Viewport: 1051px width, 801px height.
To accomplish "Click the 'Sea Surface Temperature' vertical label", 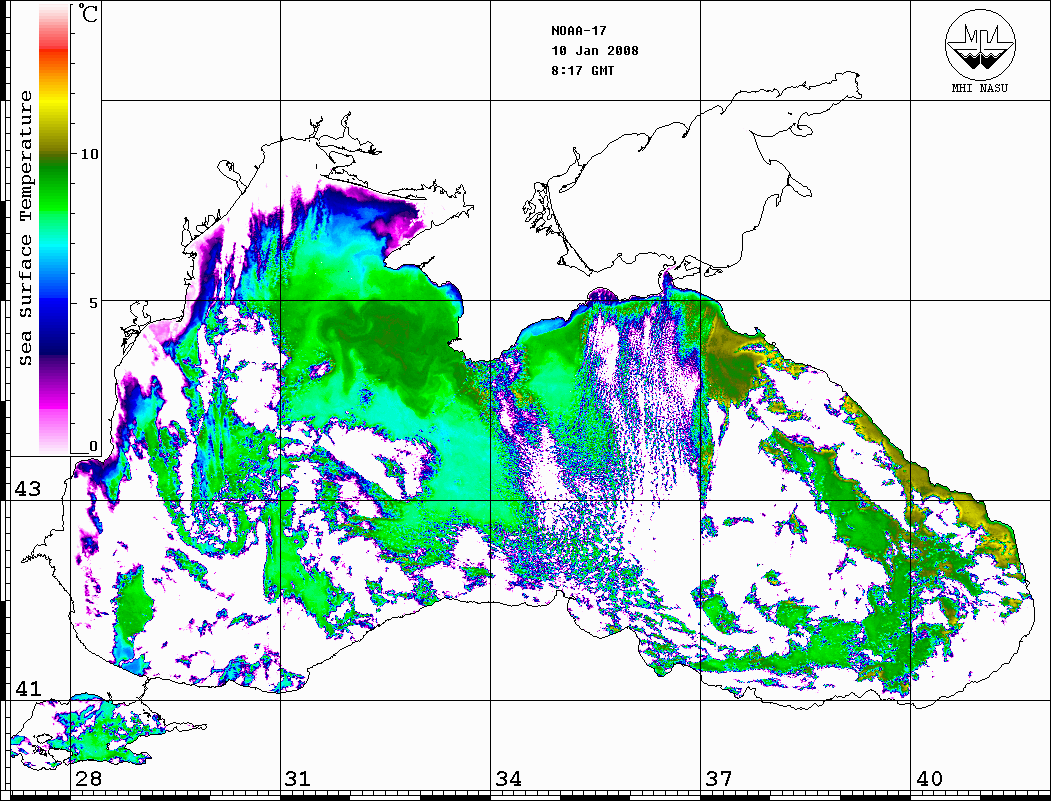I will coord(25,228).
